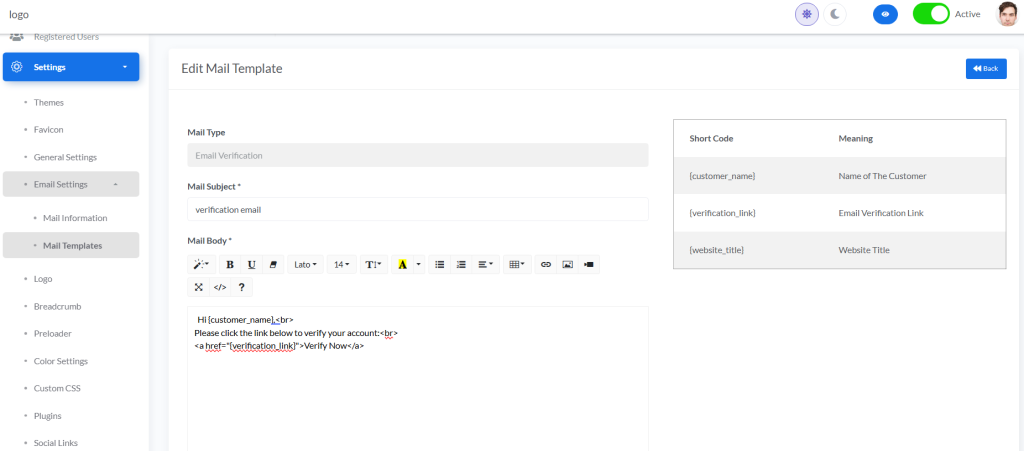Insert a video with the camera icon

(589, 264)
